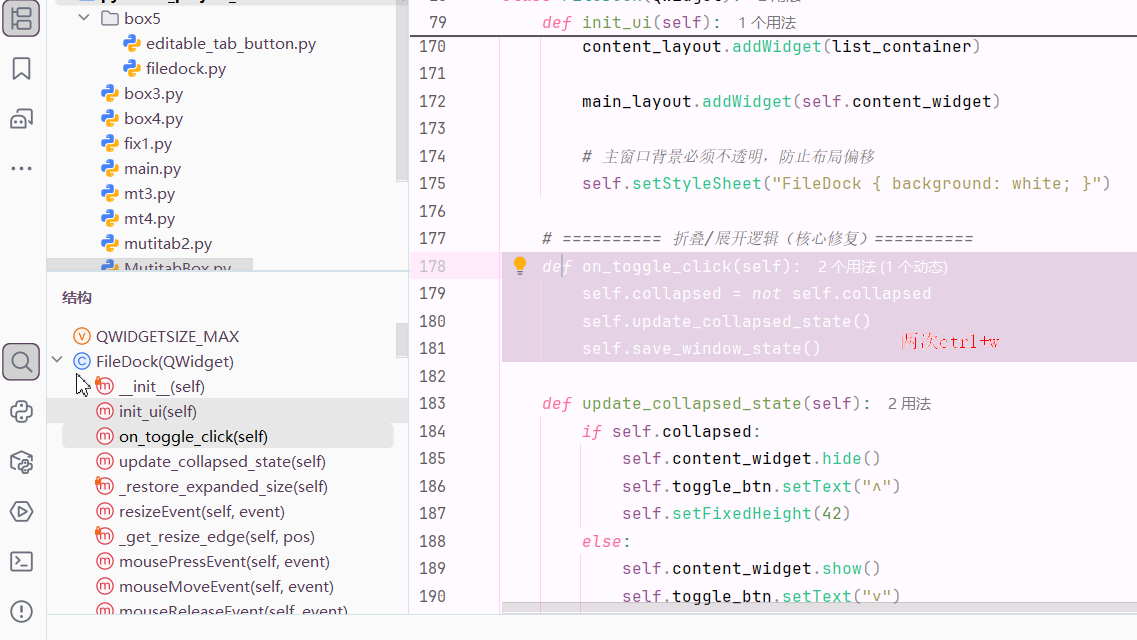Click content_layout.addWidget(list_container) line

pyautogui.click(x=780, y=46)
